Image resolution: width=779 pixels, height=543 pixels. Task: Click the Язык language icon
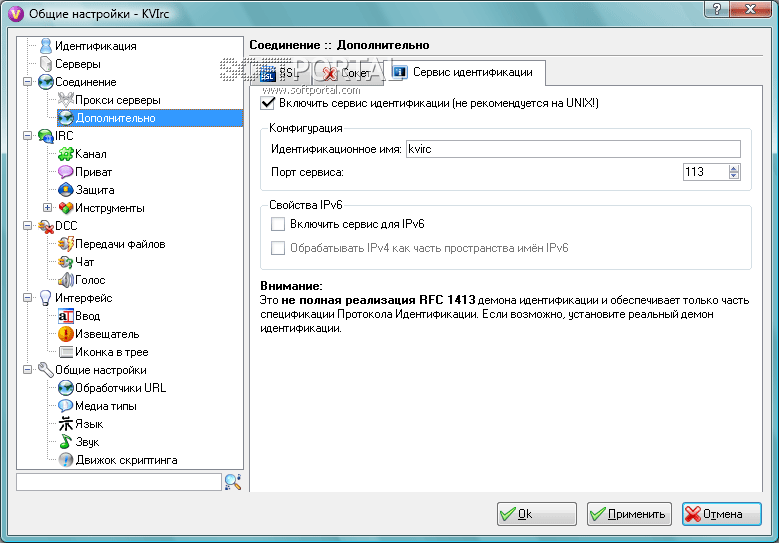[x=66, y=424]
